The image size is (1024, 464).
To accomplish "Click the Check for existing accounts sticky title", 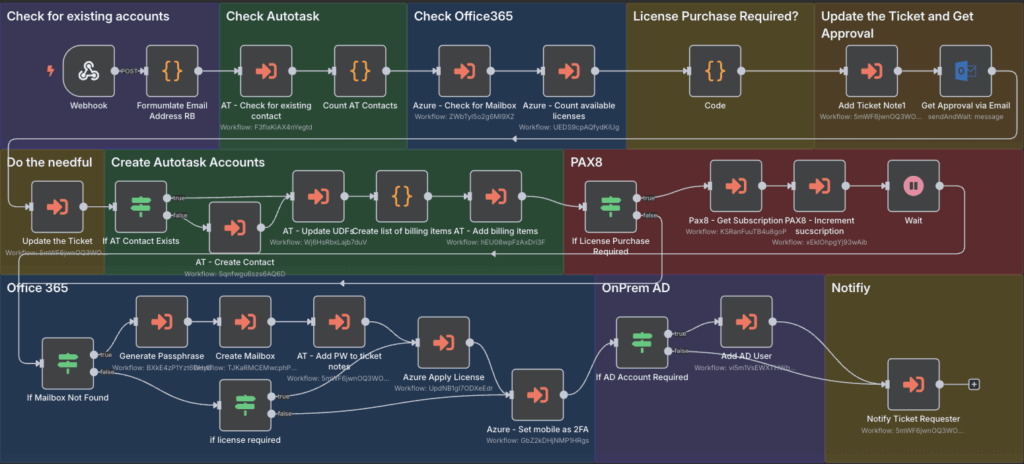I will point(88,16).
